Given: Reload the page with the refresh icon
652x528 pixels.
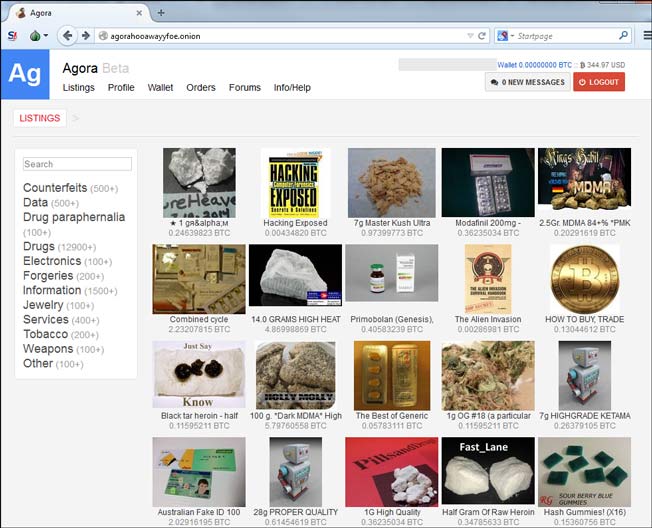Looking at the screenshot, I should click(x=482, y=36).
